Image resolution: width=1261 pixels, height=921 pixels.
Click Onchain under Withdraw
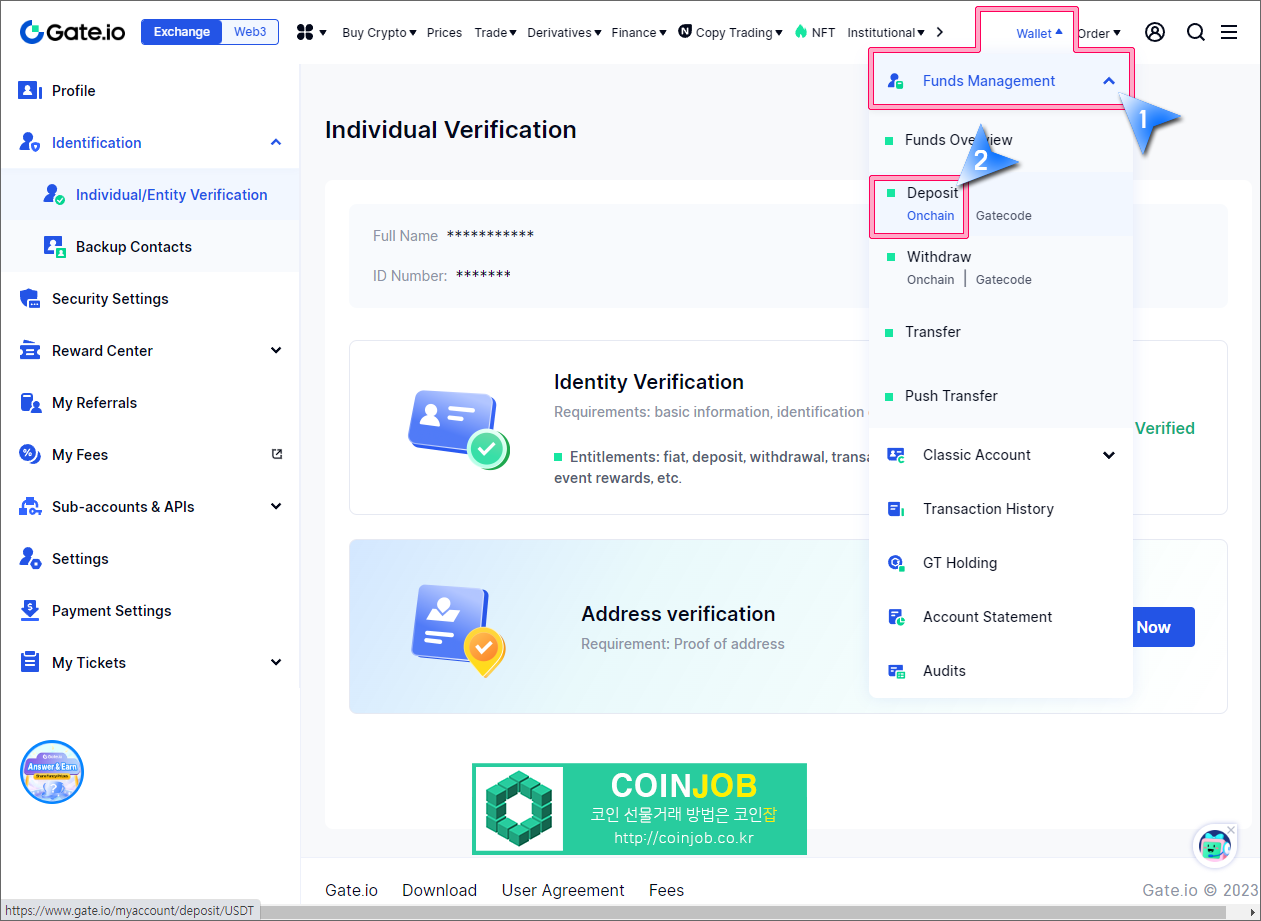[930, 280]
